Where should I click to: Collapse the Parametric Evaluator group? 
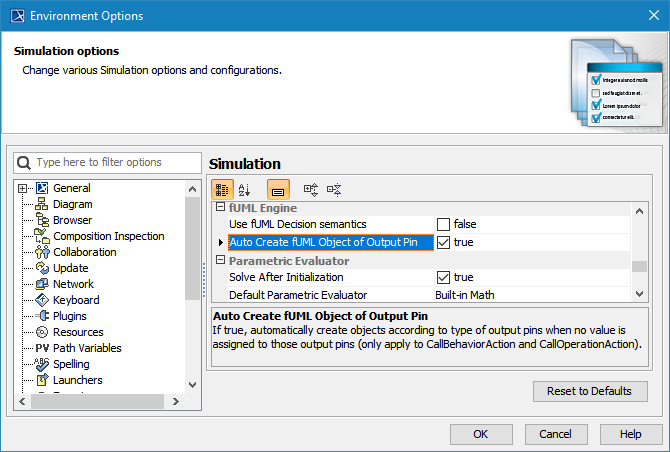pos(221,260)
